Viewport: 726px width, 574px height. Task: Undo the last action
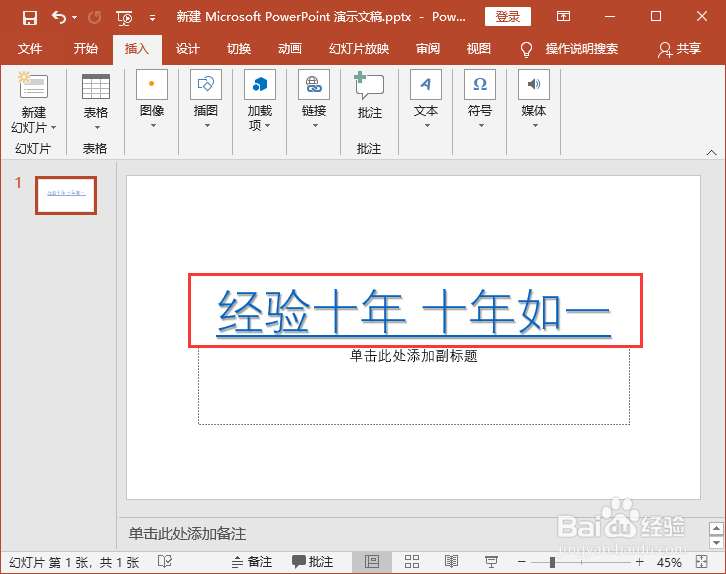[x=59, y=18]
